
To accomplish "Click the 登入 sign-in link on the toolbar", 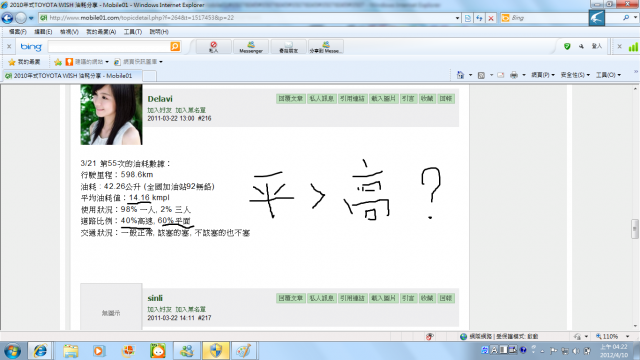I will point(597,47).
